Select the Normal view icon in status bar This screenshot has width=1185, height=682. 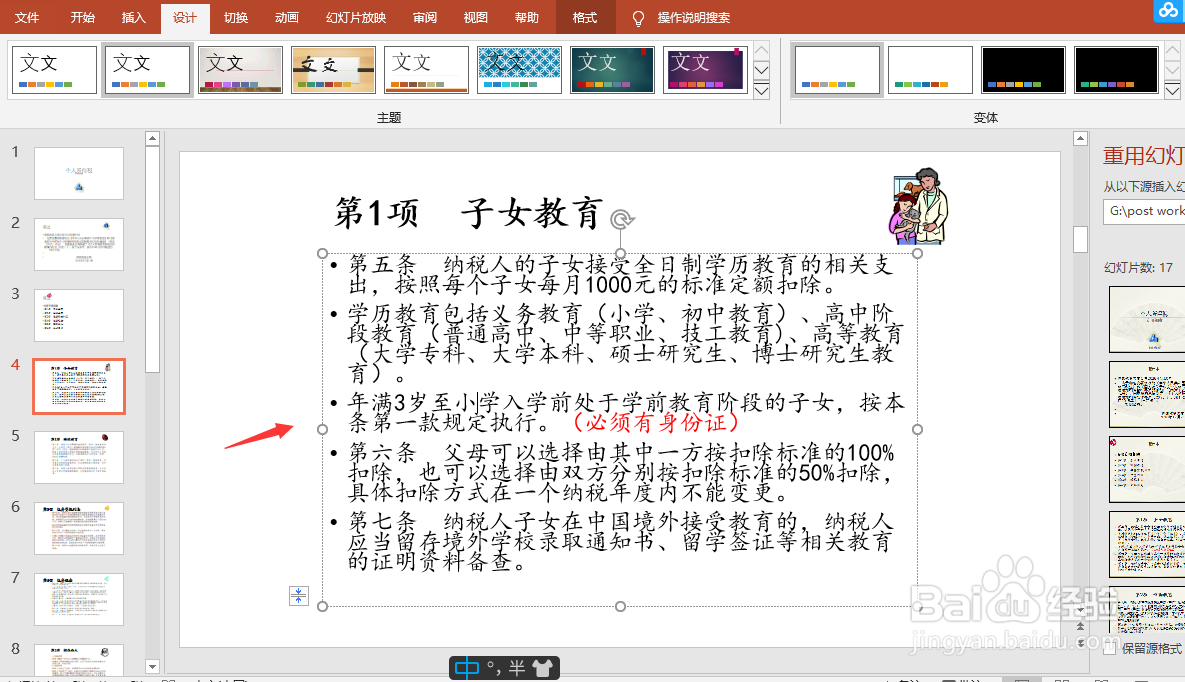pyautogui.click(x=1021, y=679)
